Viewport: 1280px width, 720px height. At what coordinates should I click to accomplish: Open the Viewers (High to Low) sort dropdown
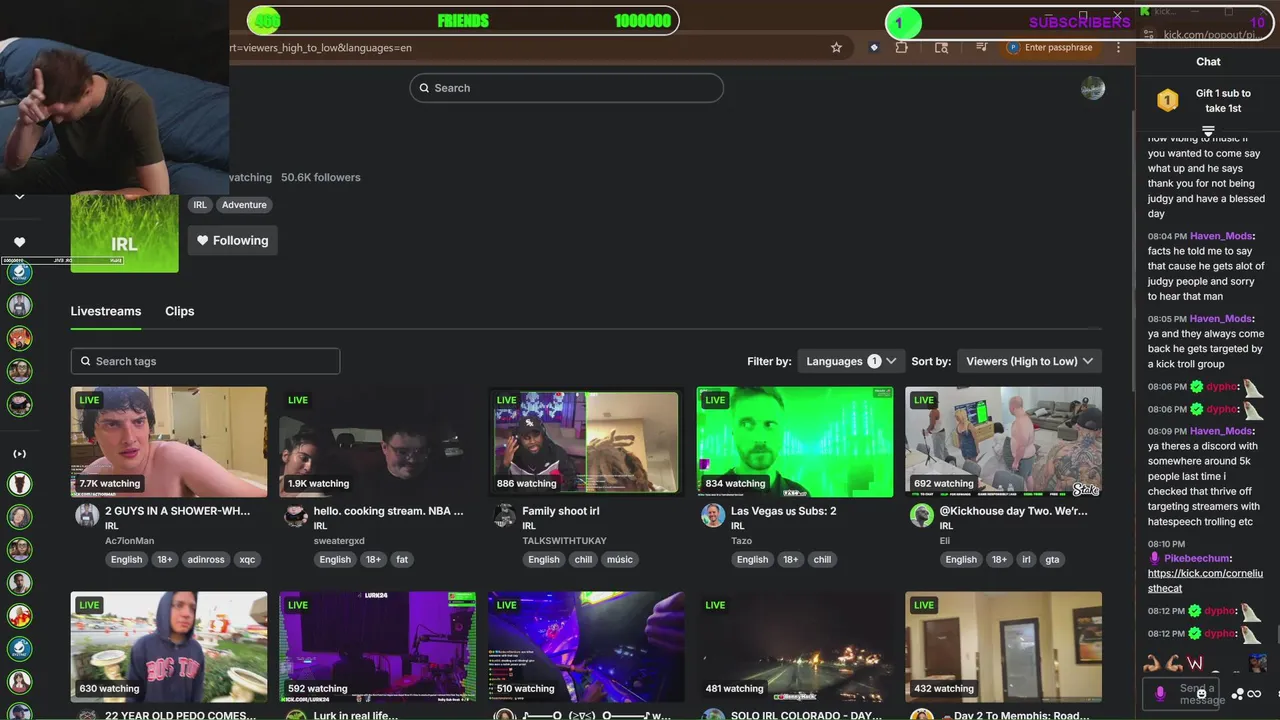pyautogui.click(x=1029, y=361)
